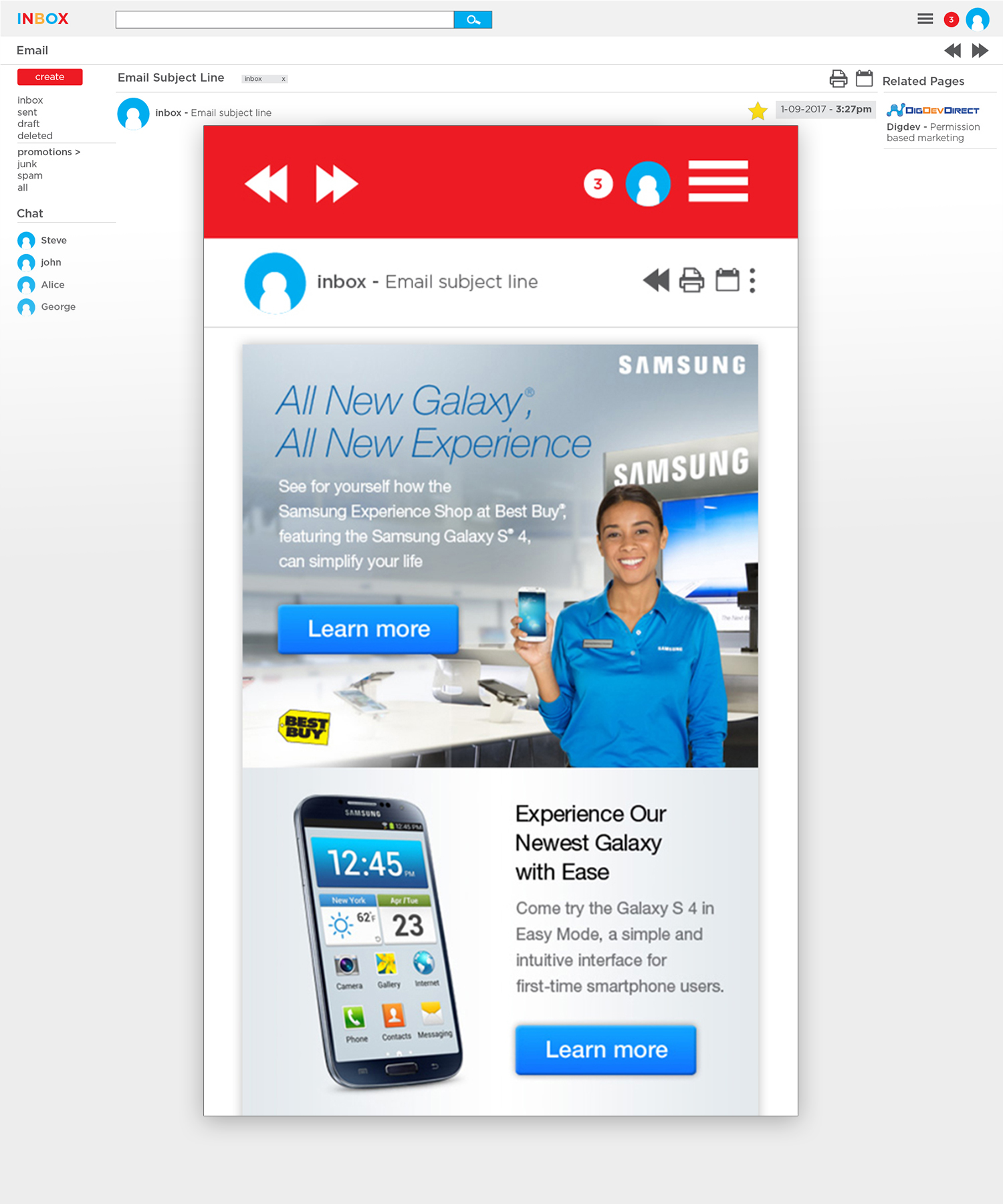Click the Digdev - Permission based marketing link
This screenshot has height=1204, width=1003.
click(933, 132)
